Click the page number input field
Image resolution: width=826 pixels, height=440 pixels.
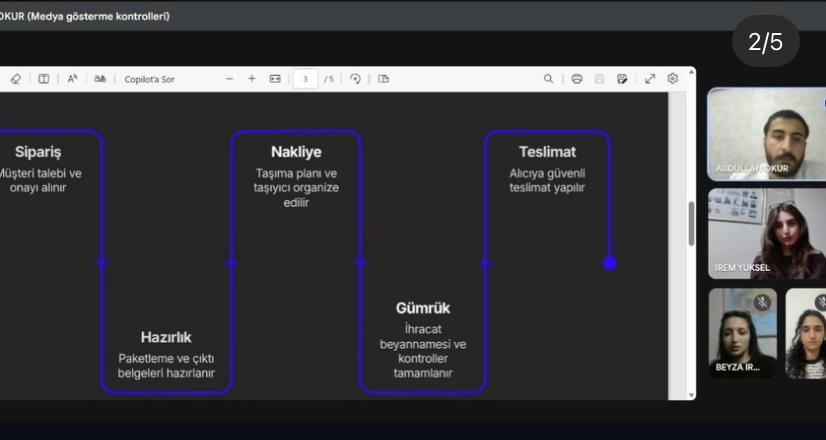(305, 79)
